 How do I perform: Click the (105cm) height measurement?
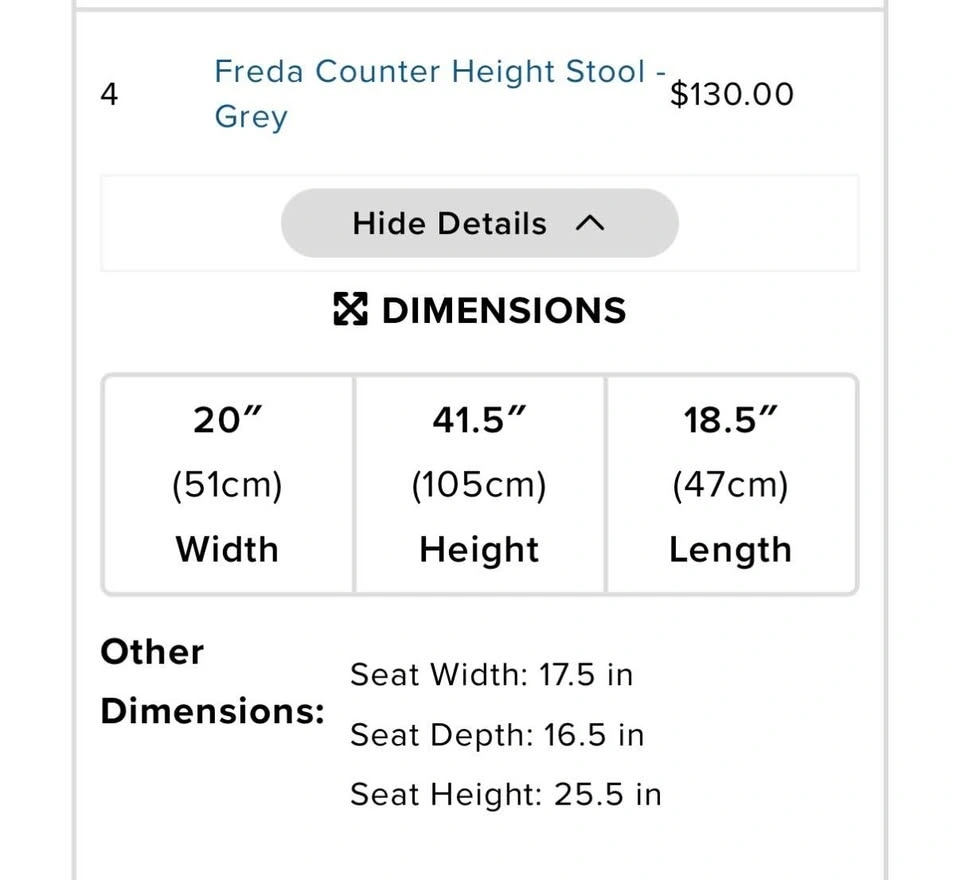[x=479, y=485]
